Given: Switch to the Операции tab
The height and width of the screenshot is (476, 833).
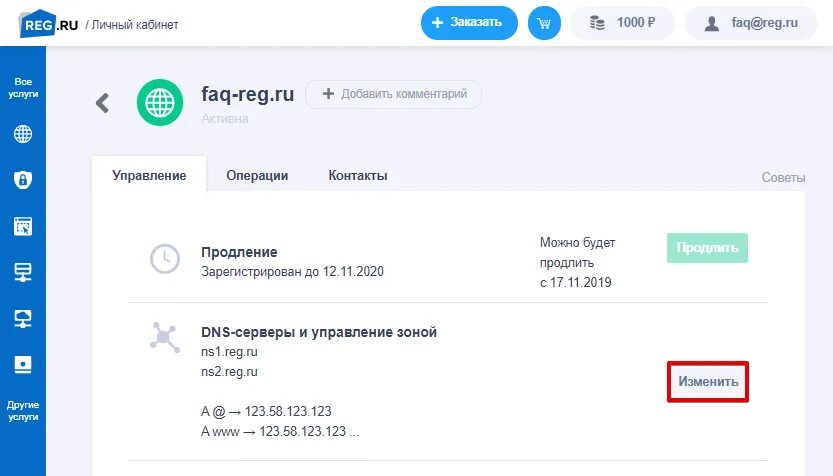Looking at the screenshot, I should [257, 175].
